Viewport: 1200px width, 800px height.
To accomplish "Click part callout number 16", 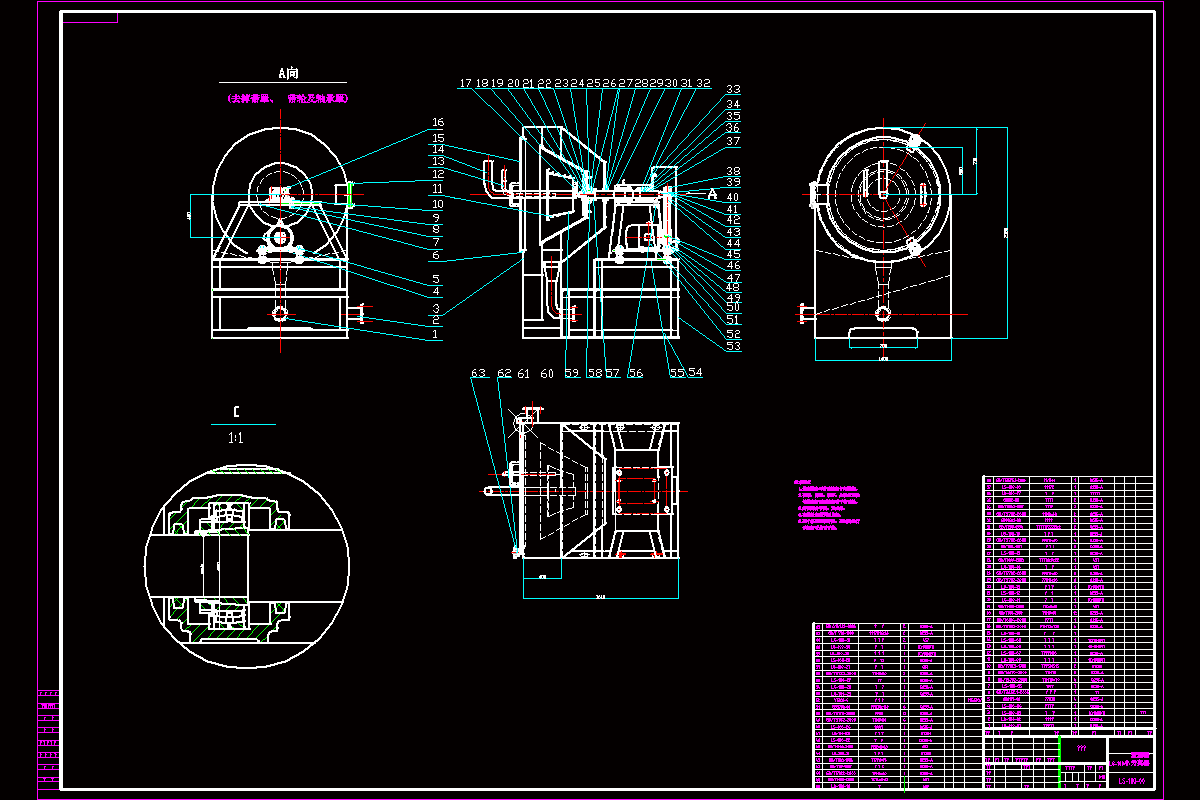I will [x=437, y=123].
